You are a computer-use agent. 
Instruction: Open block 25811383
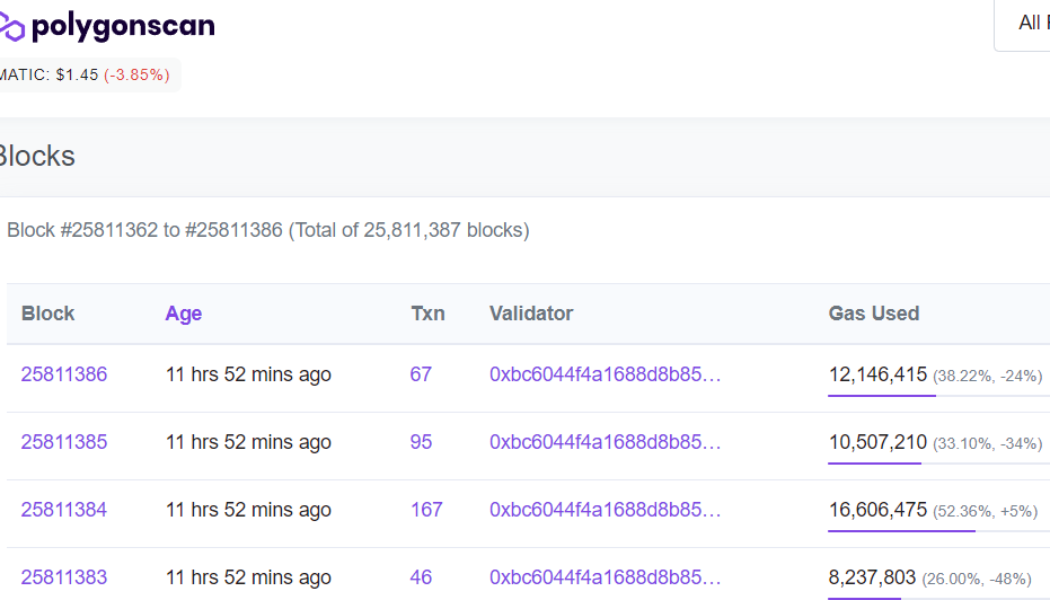pos(64,577)
